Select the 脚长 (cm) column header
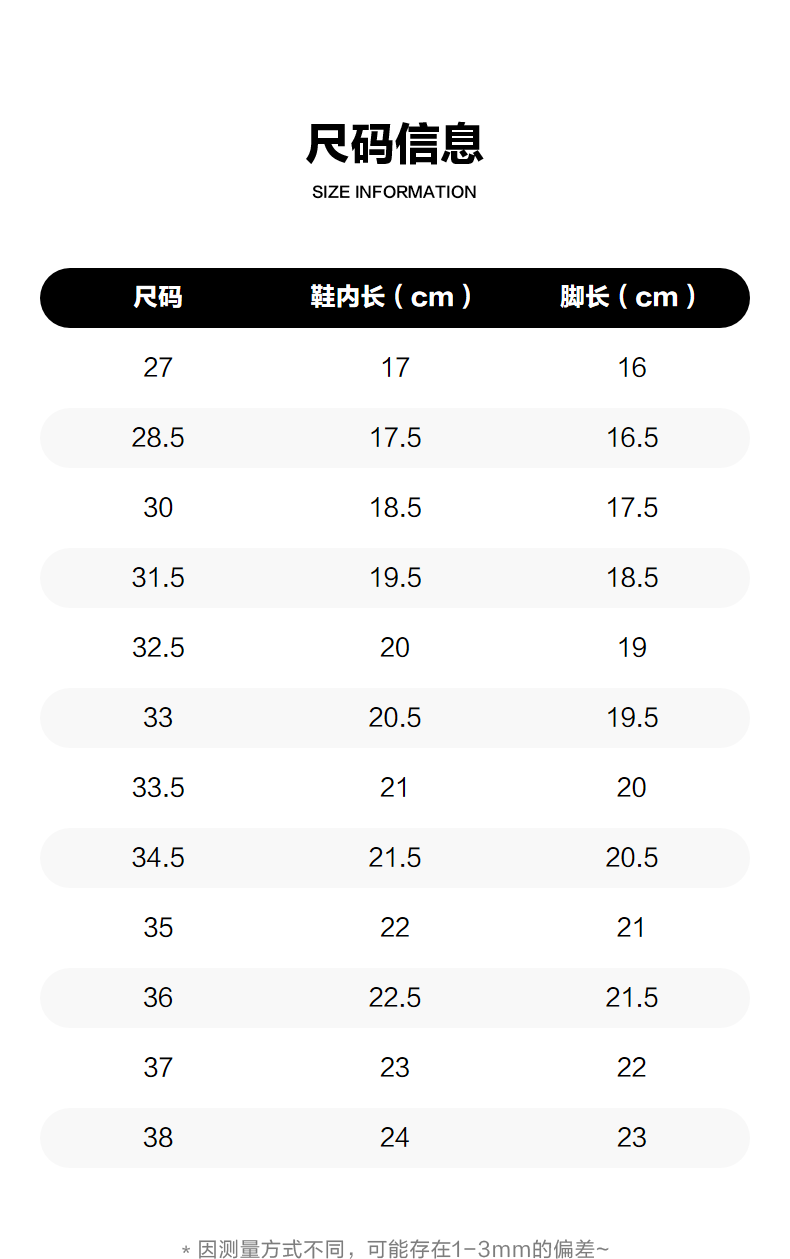The height and width of the screenshot is (1259, 790). pyautogui.click(x=629, y=297)
